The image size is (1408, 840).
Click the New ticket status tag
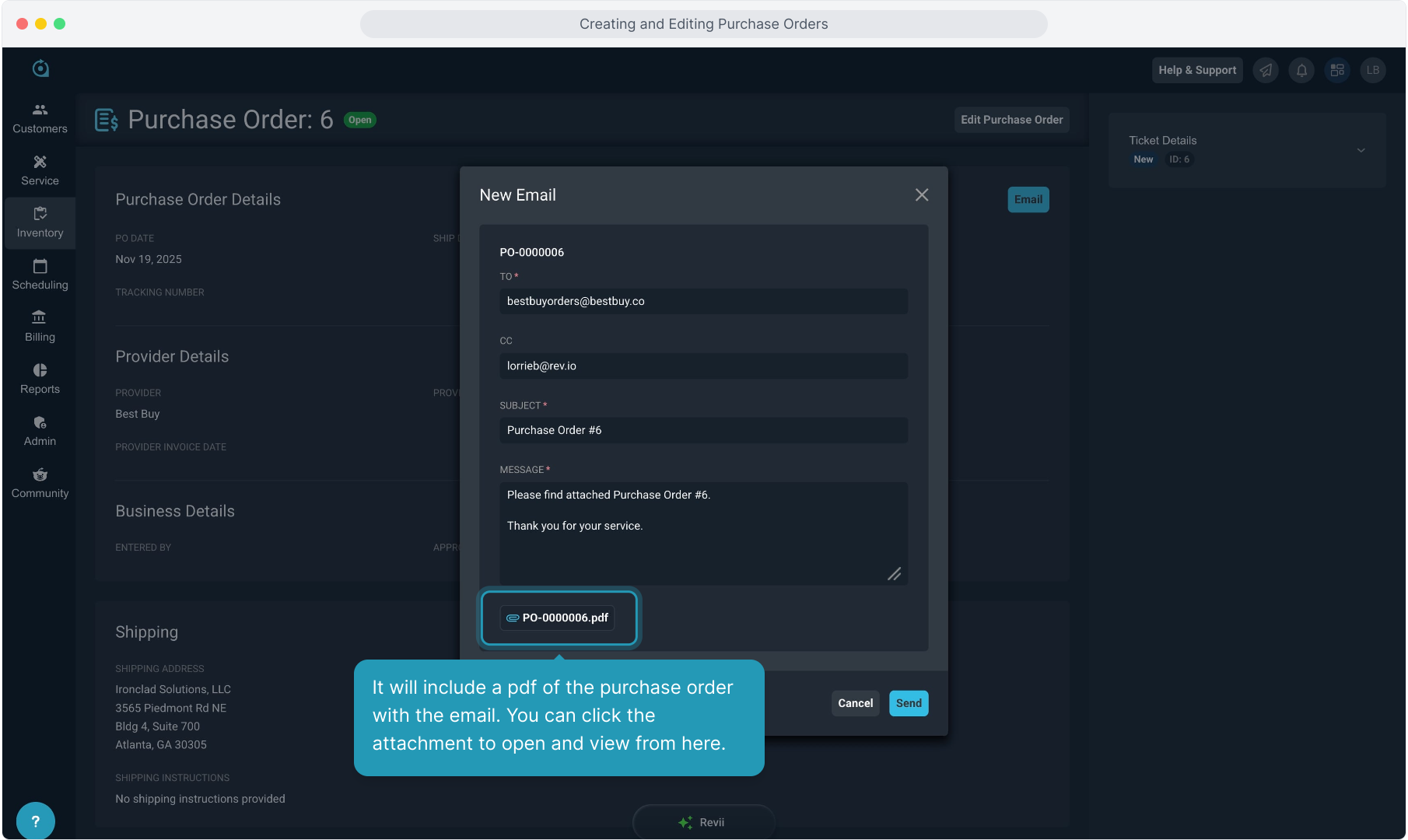tap(1144, 159)
